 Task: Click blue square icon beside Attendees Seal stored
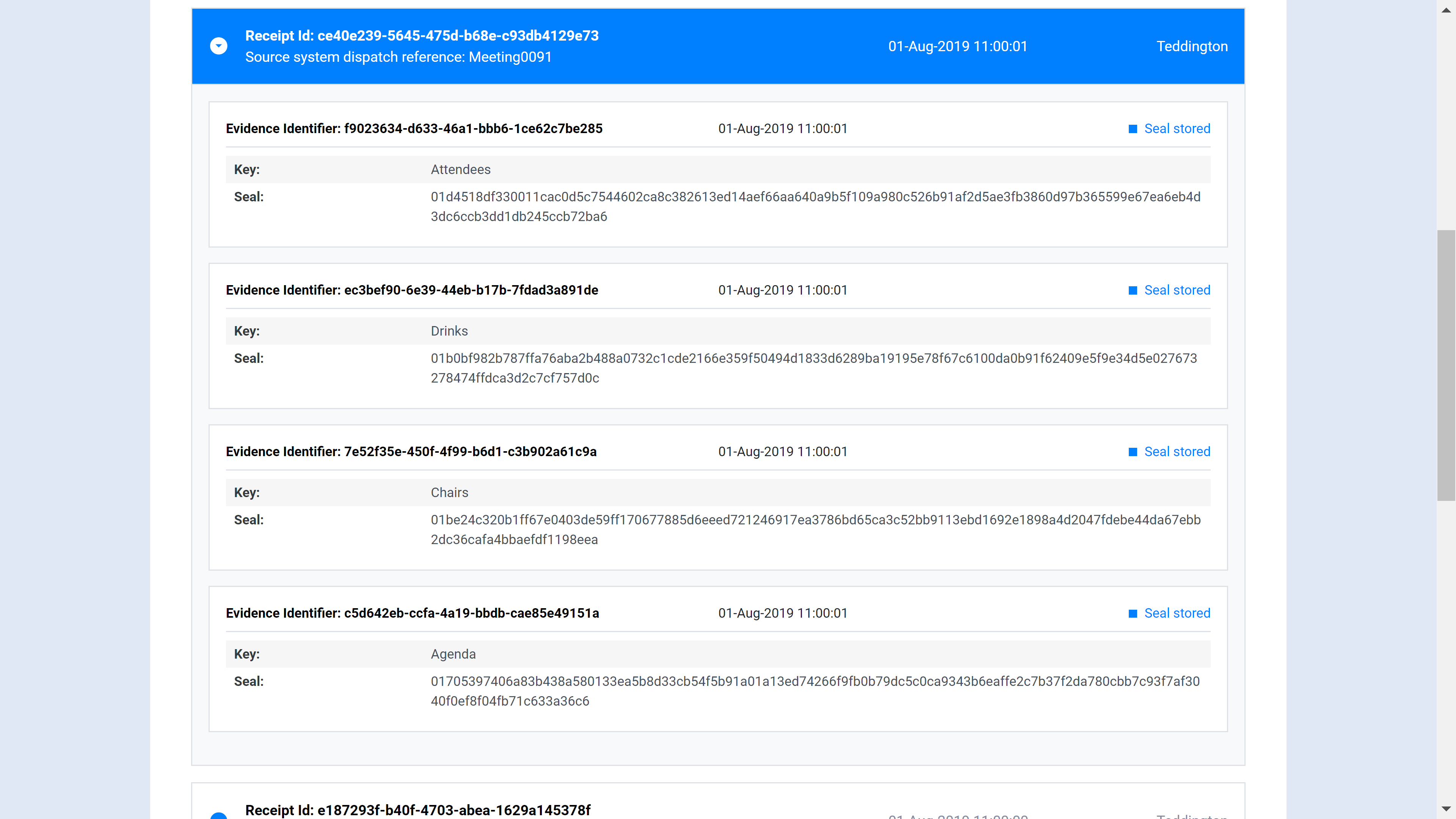coord(1133,129)
